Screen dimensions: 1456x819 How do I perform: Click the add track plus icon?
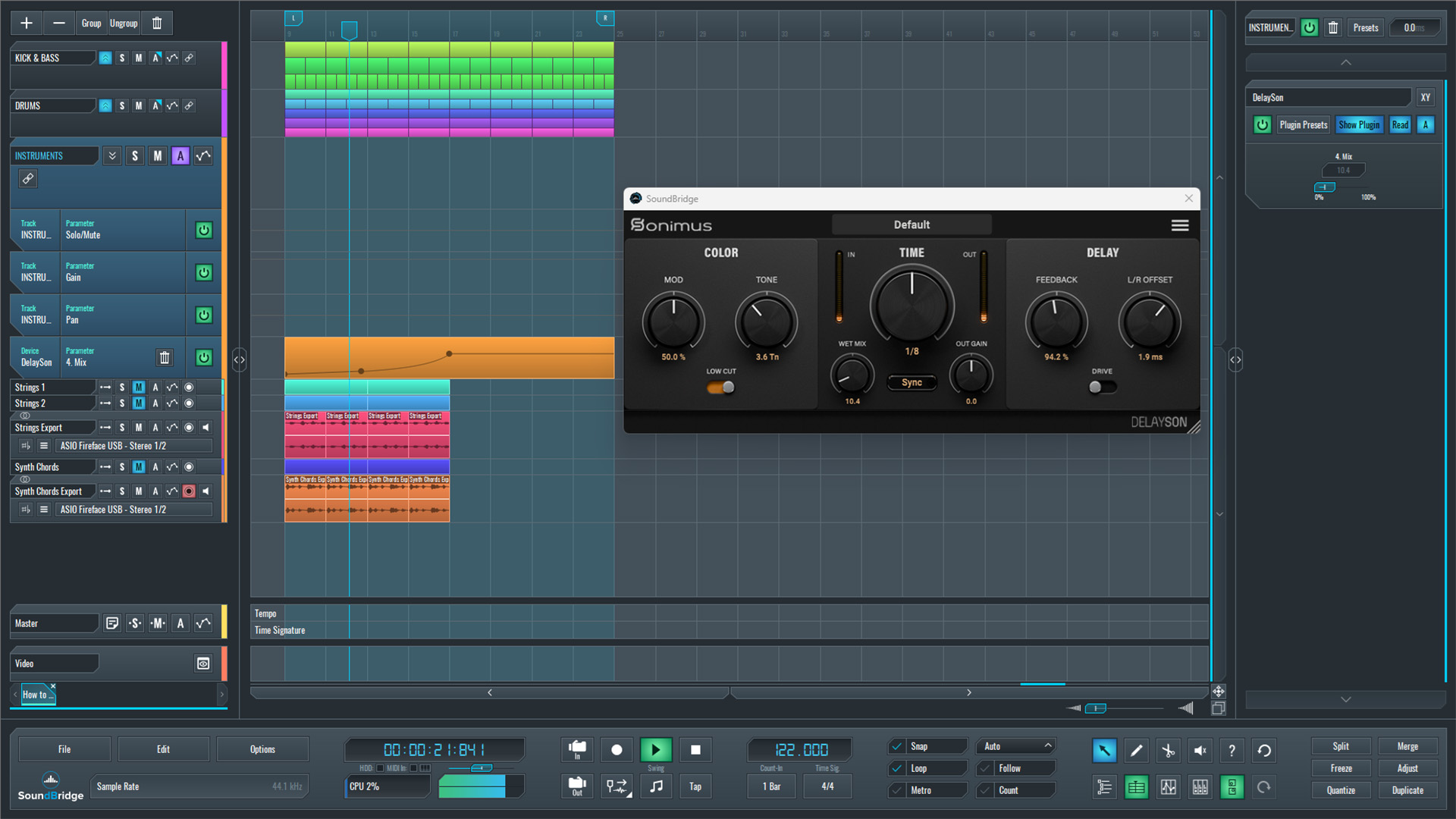(x=27, y=24)
